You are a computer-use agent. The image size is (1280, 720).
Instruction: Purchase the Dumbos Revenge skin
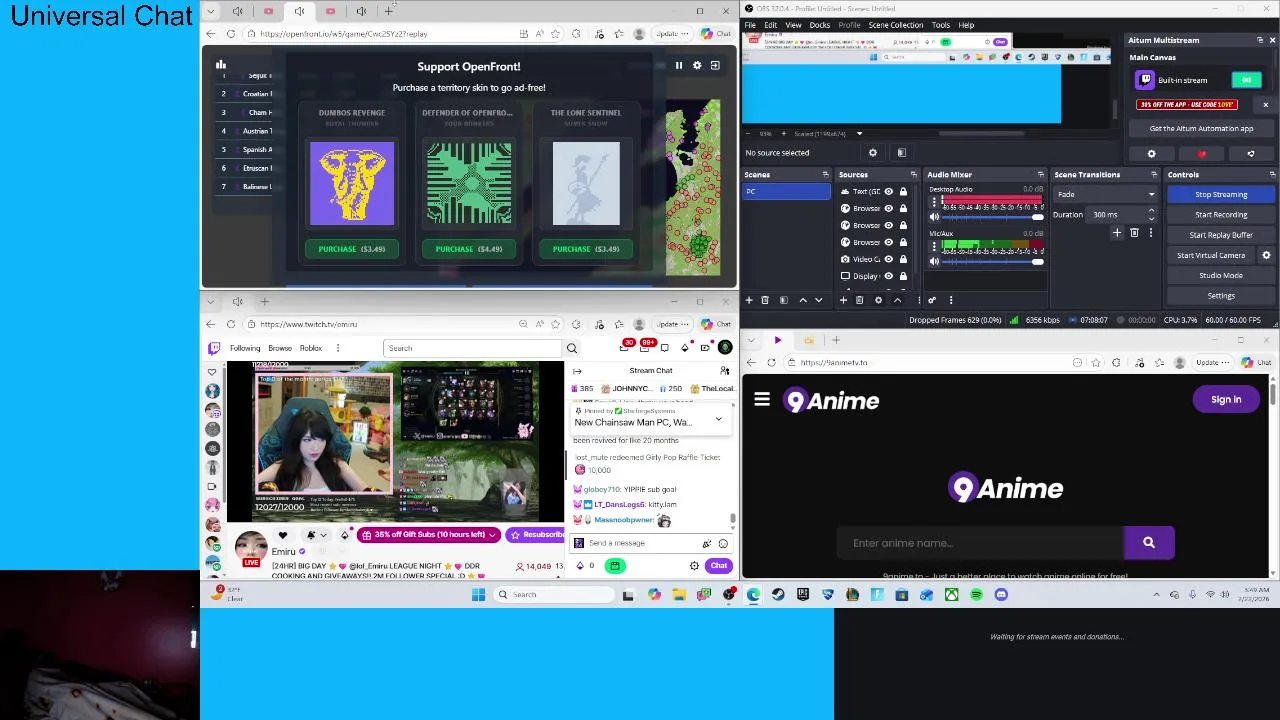point(351,249)
